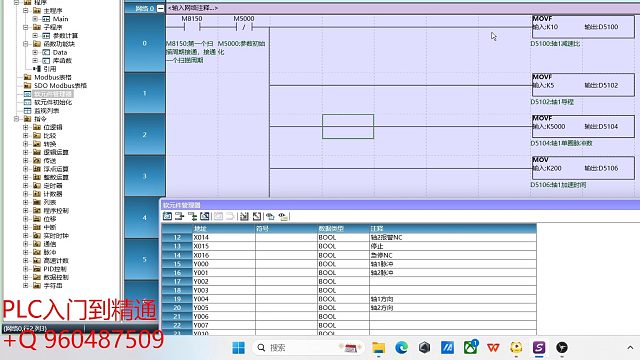Image resolution: width=640 pixels, height=360 pixels.
Task: Open purple S application on taskbar
Action: tap(539, 348)
